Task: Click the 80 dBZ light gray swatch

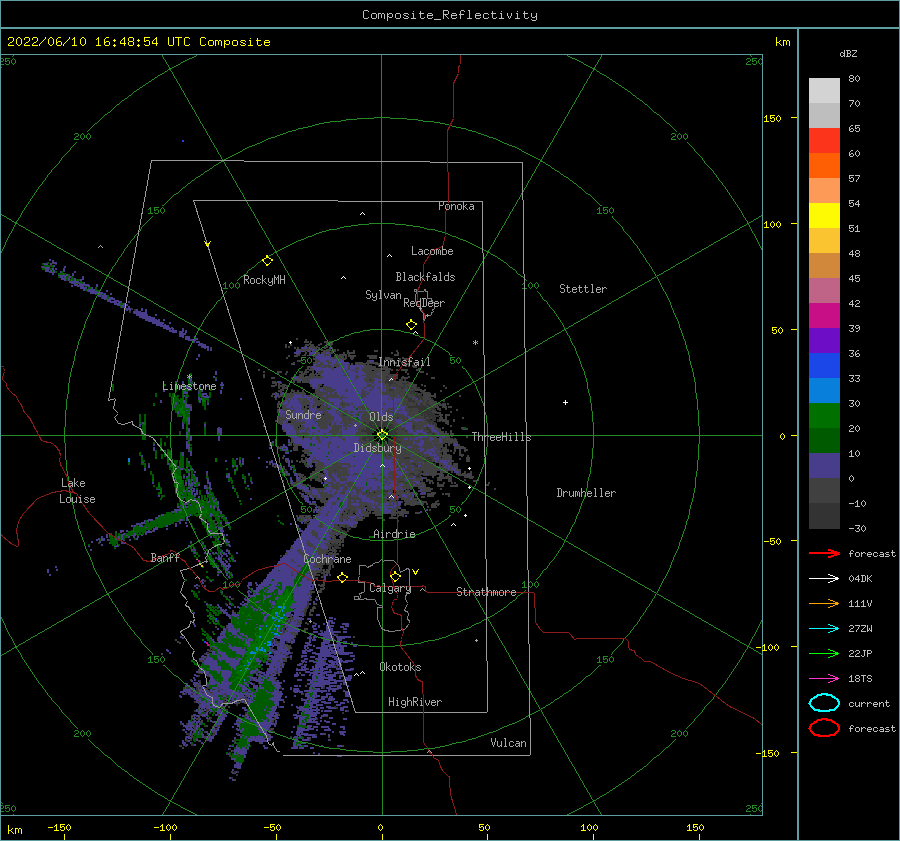Action: pyautogui.click(x=824, y=90)
